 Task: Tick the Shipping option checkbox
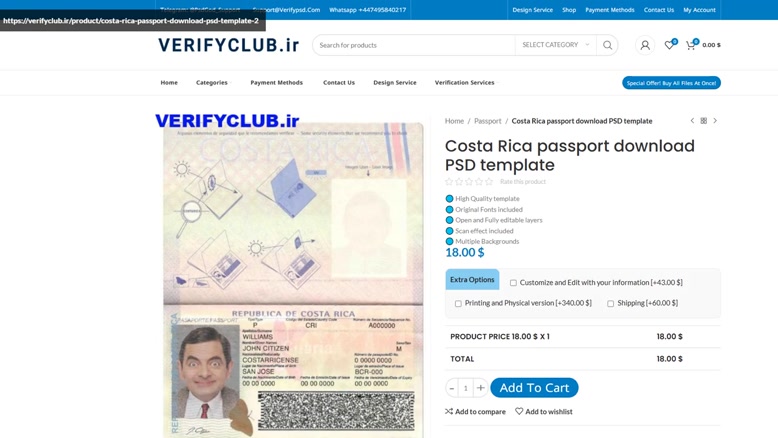coord(610,303)
